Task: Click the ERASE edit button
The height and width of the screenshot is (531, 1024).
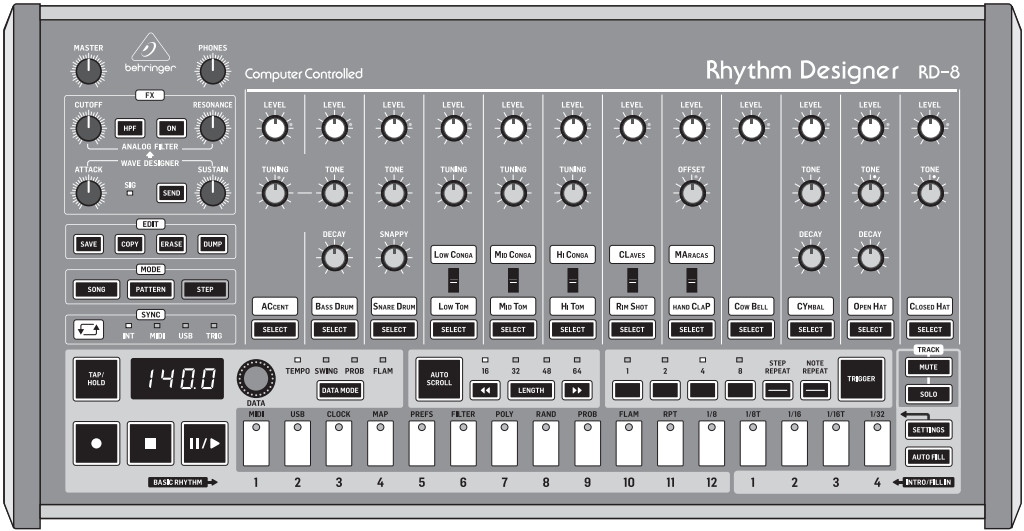Action: click(171, 244)
